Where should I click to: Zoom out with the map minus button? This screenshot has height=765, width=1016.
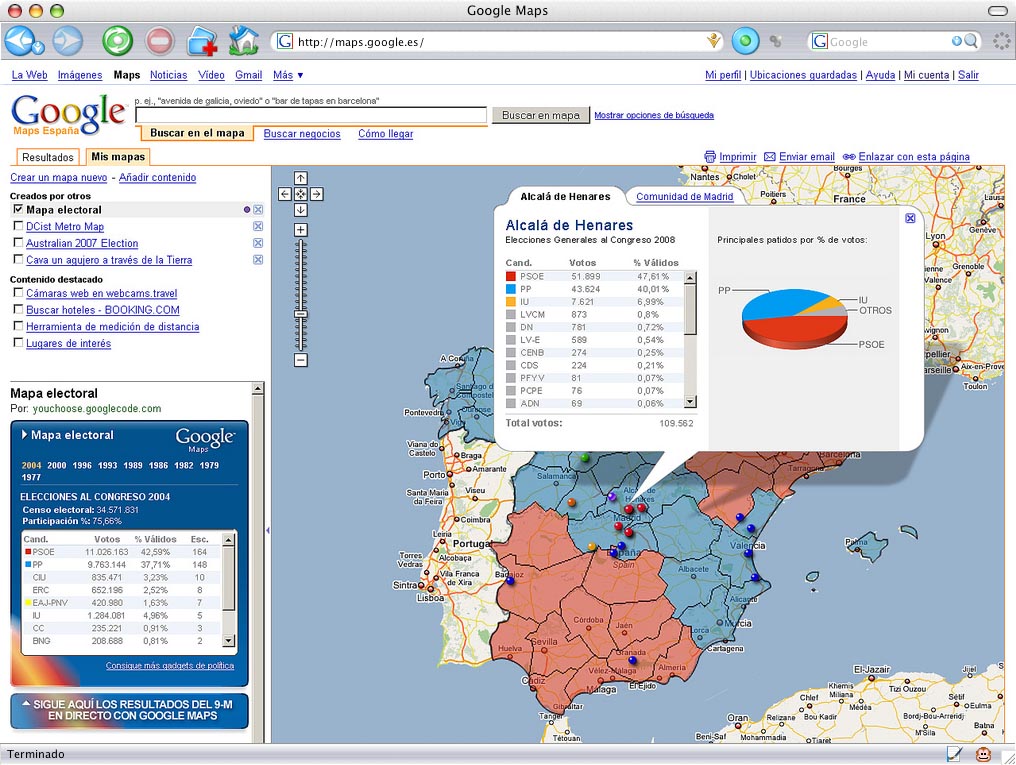pyautogui.click(x=301, y=360)
